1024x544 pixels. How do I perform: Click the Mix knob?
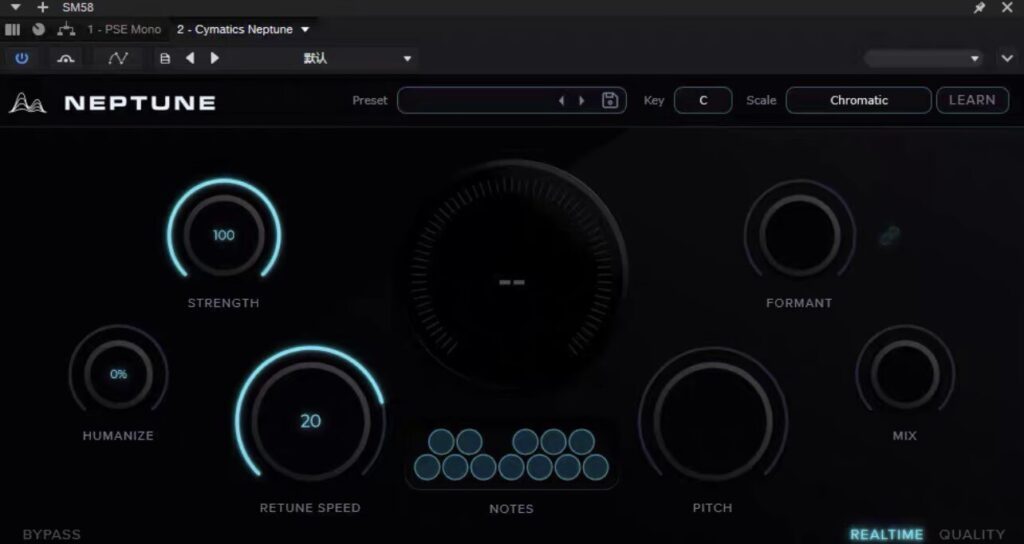905,374
